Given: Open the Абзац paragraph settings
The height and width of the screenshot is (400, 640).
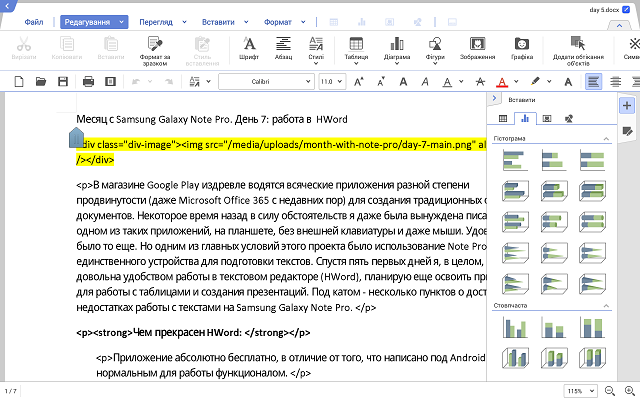Looking at the screenshot, I should point(283,48).
